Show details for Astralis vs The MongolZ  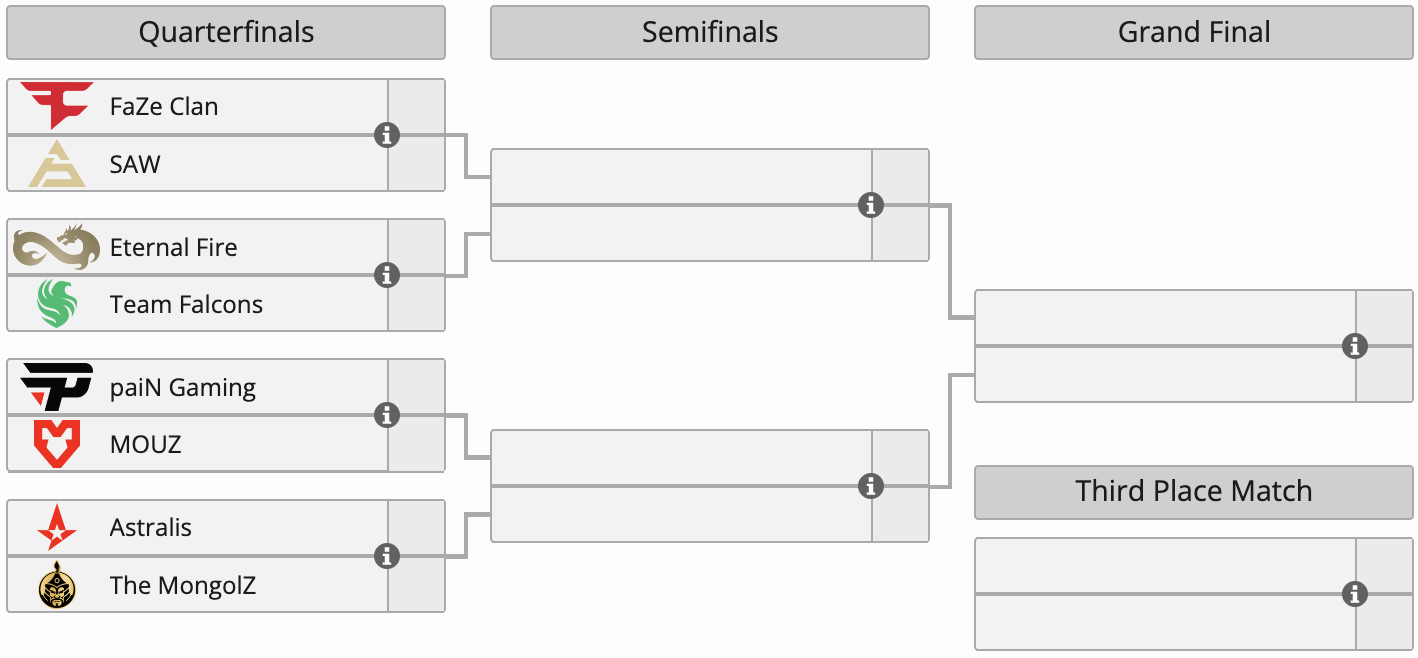(387, 556)
